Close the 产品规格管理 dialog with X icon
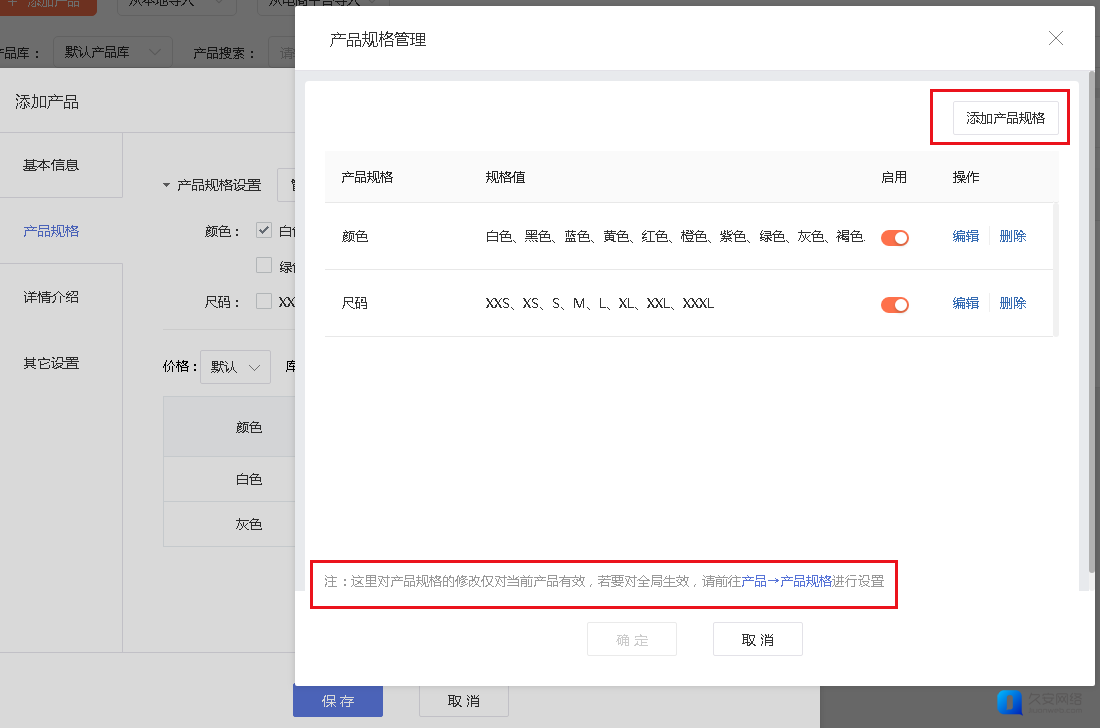Viewport: 1100px width, 728px height. pyautogui.click(x=1055, y=39)
